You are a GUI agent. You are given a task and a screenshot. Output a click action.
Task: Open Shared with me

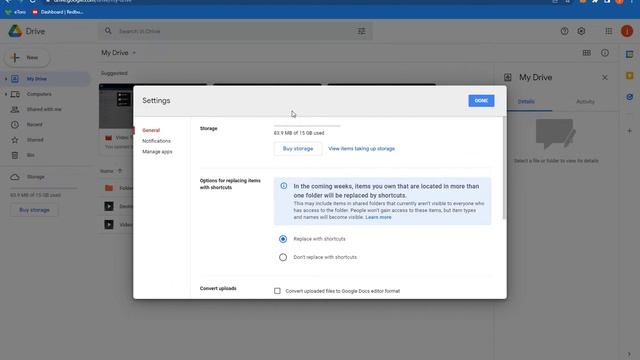[44, 109]
